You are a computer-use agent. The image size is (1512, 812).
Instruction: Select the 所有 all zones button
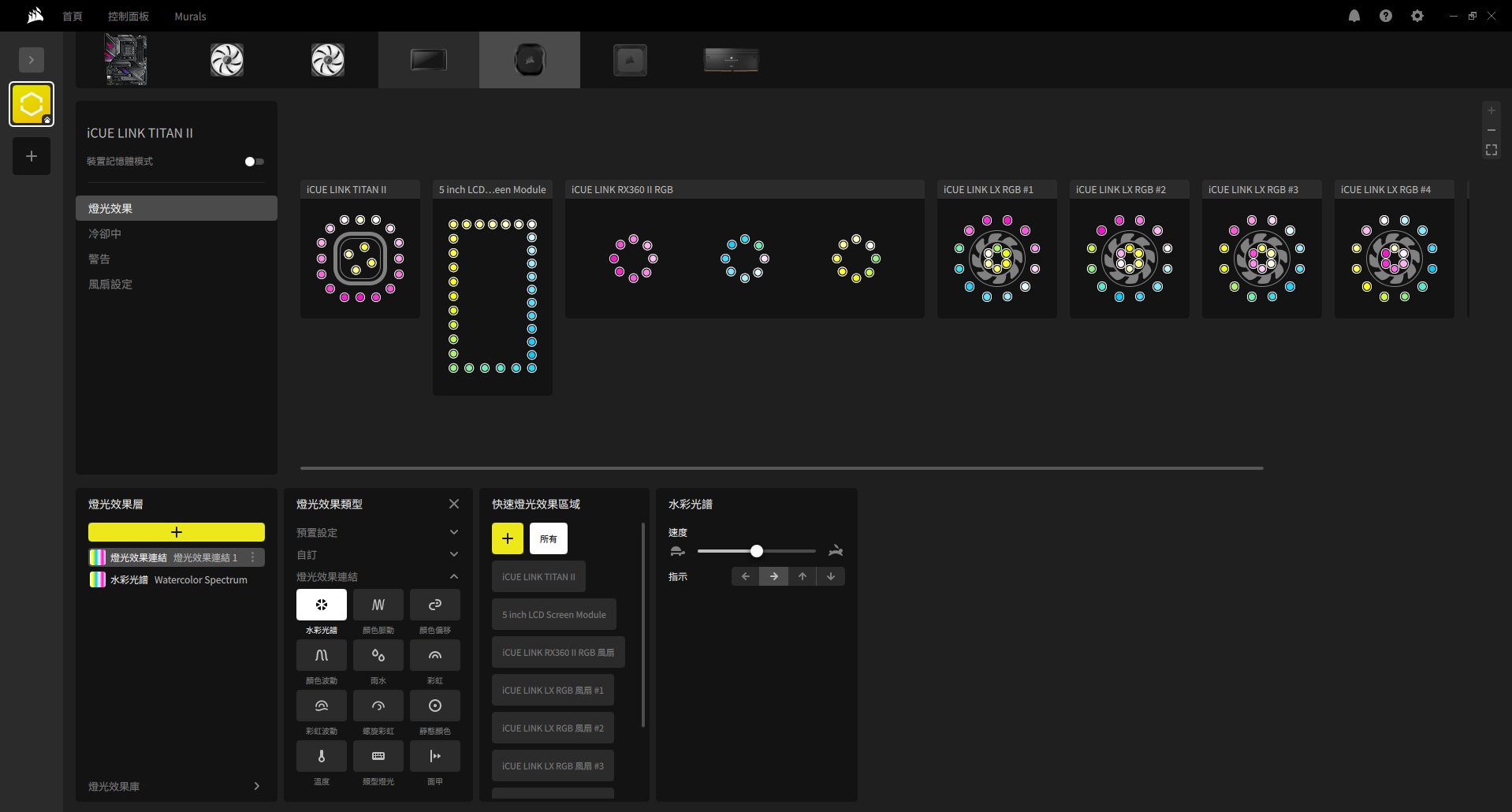click(549, 538)
